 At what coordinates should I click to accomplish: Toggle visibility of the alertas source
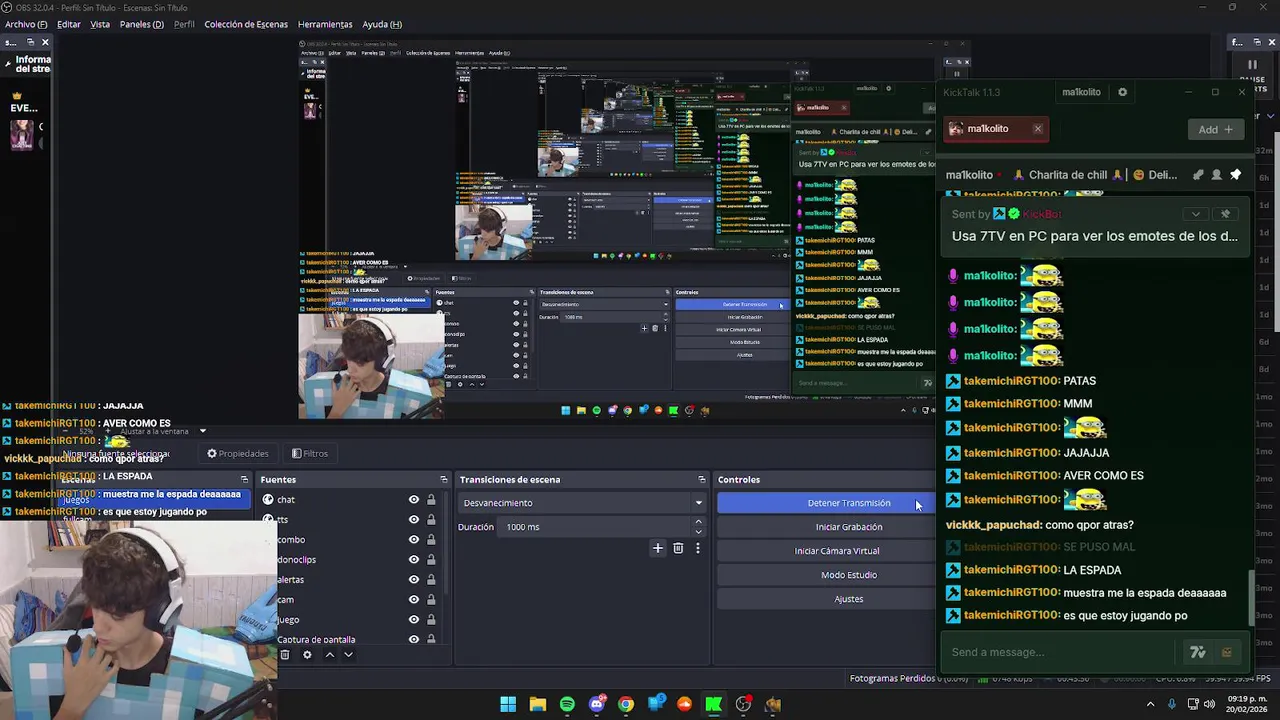coord(413,580)
